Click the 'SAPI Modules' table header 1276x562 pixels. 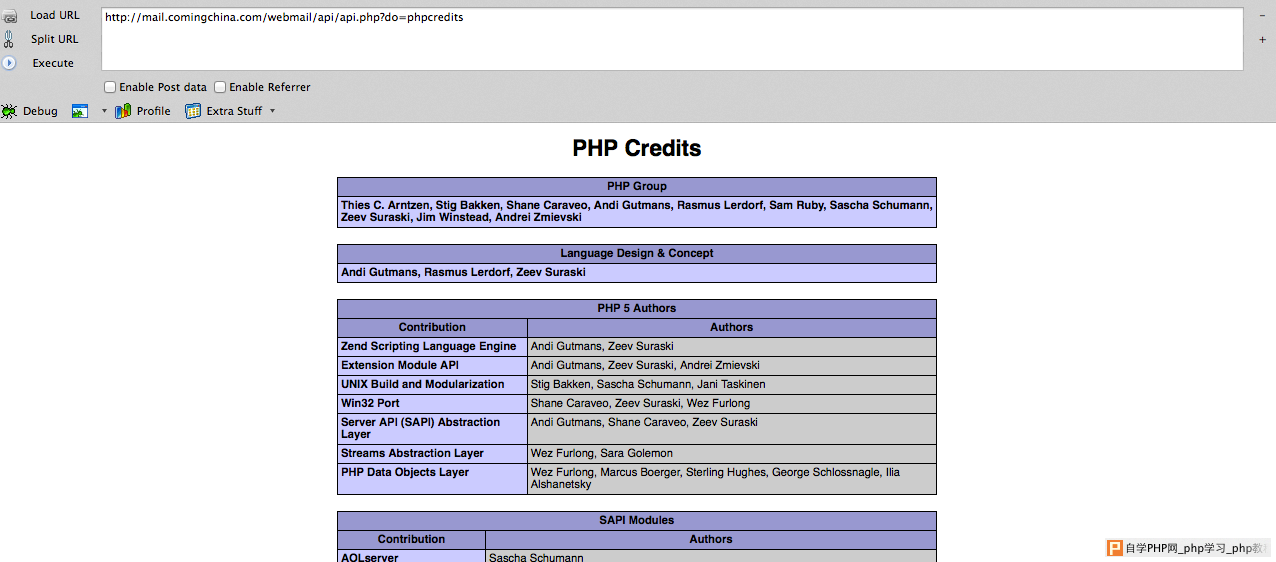pyautogui.click(x=637, y=521)
